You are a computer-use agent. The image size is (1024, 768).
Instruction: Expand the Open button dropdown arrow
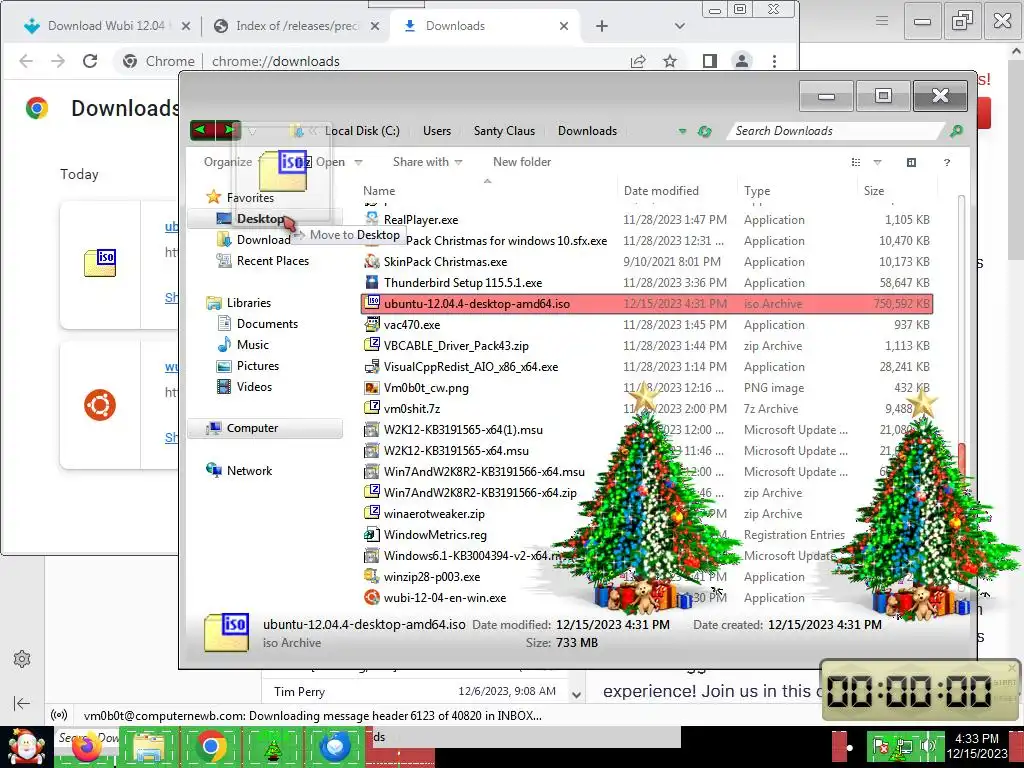pyautogui.click(x=358, y=162)
